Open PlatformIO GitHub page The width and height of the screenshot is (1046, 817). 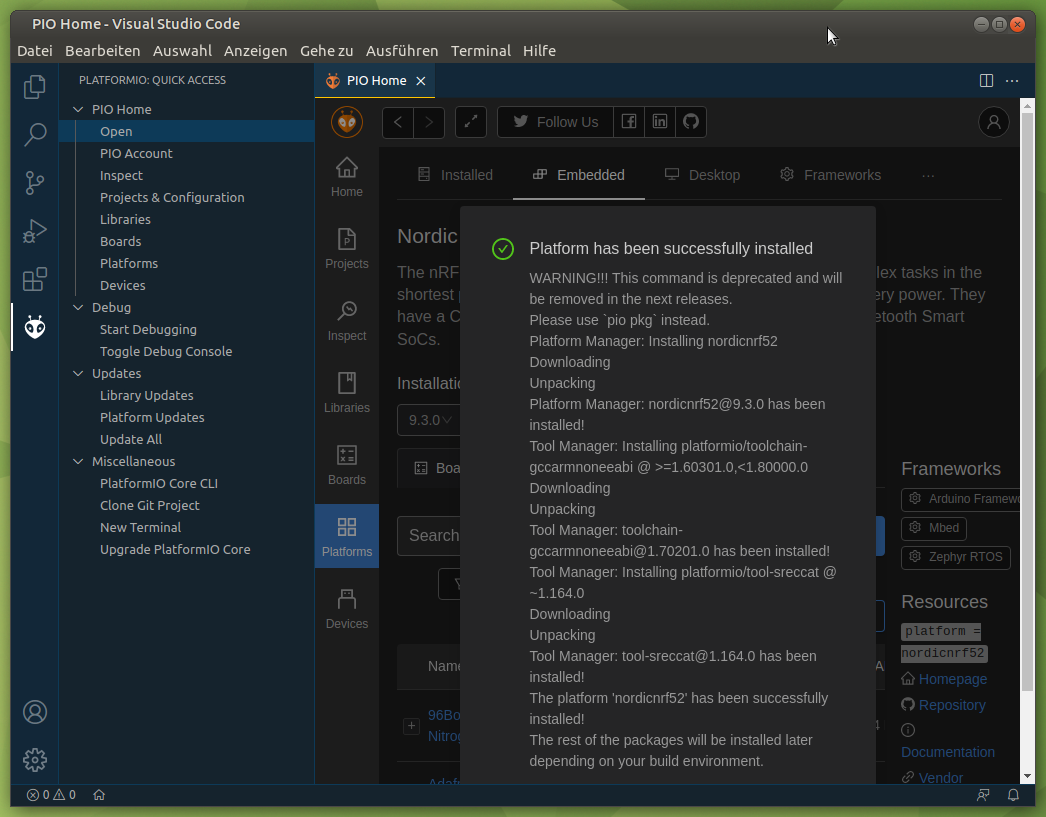point(691,122)
